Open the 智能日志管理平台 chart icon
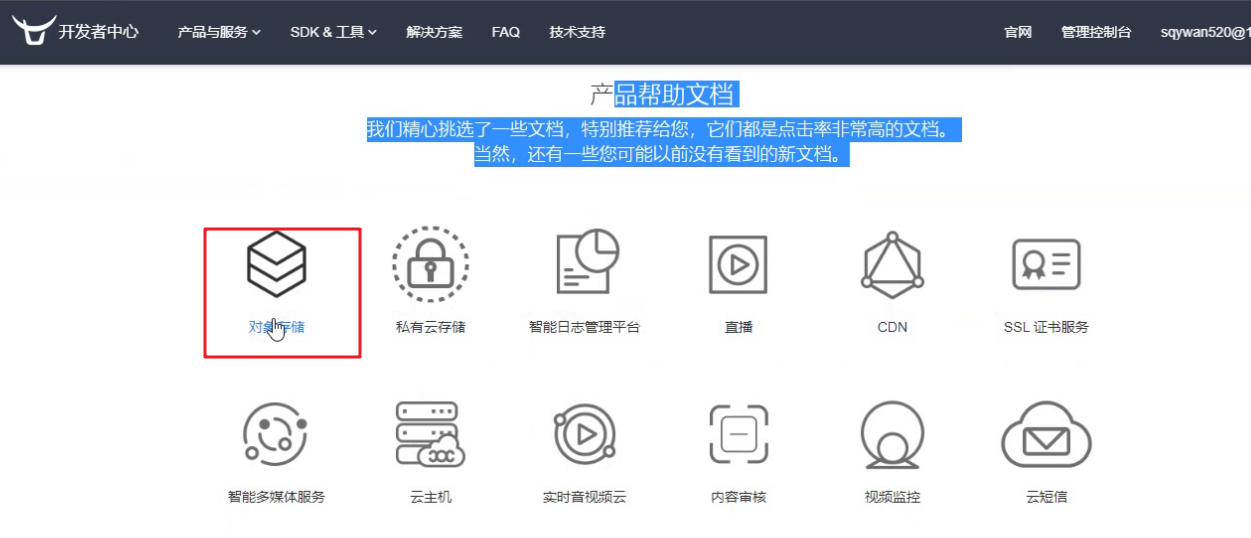This screenshot has width=1251, height=538. pyautogui.click(x=588, y=262)
